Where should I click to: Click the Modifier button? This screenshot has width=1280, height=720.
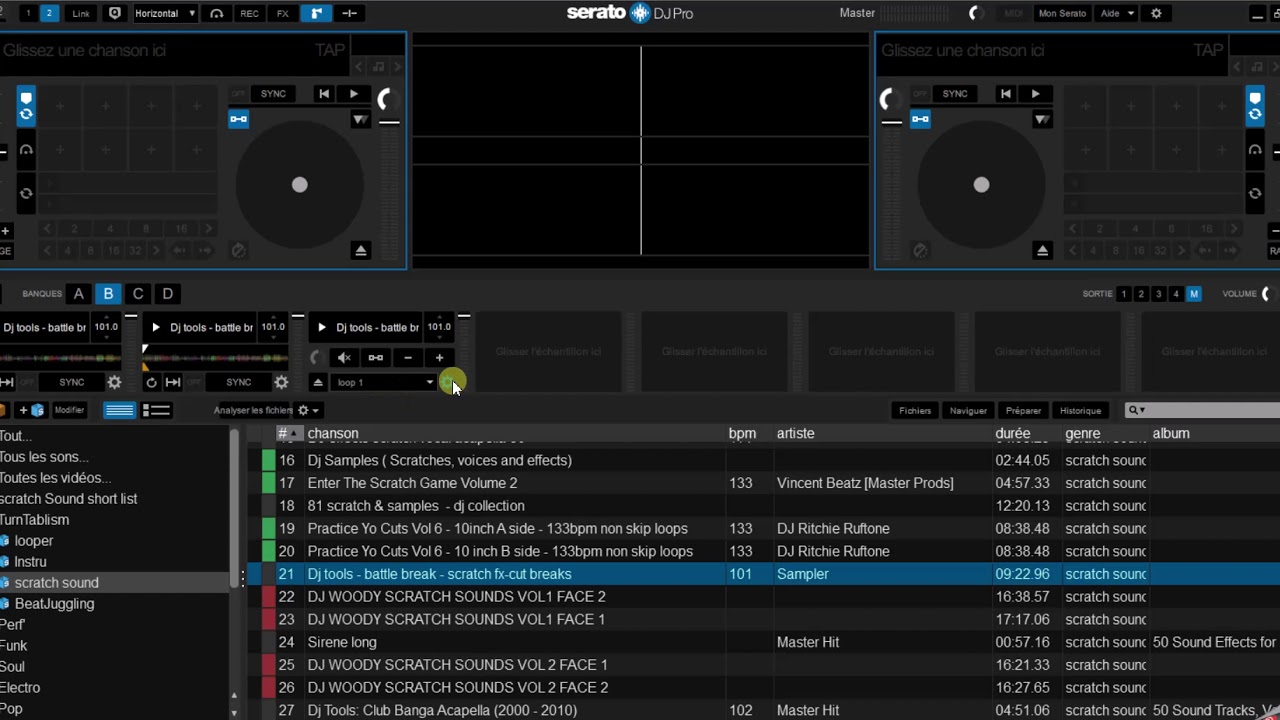[x=69, y=410]
